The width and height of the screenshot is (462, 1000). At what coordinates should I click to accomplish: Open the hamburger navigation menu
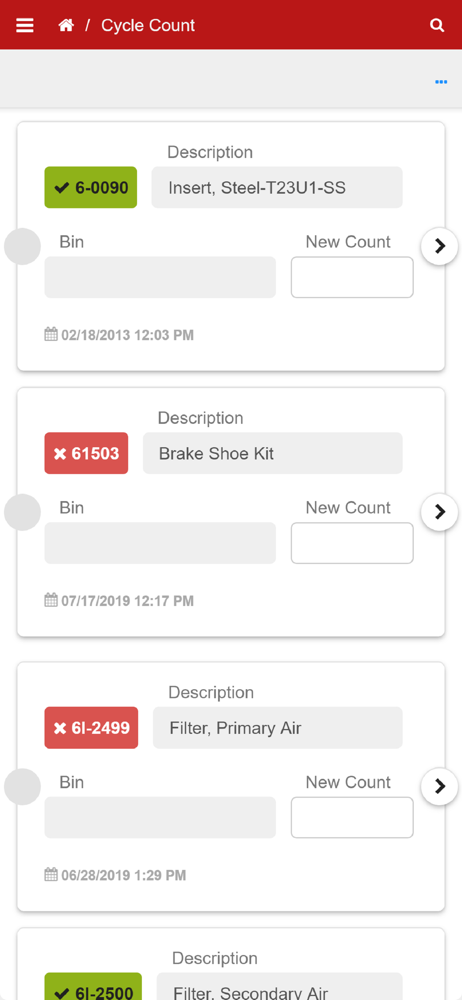tap(25, 26)
